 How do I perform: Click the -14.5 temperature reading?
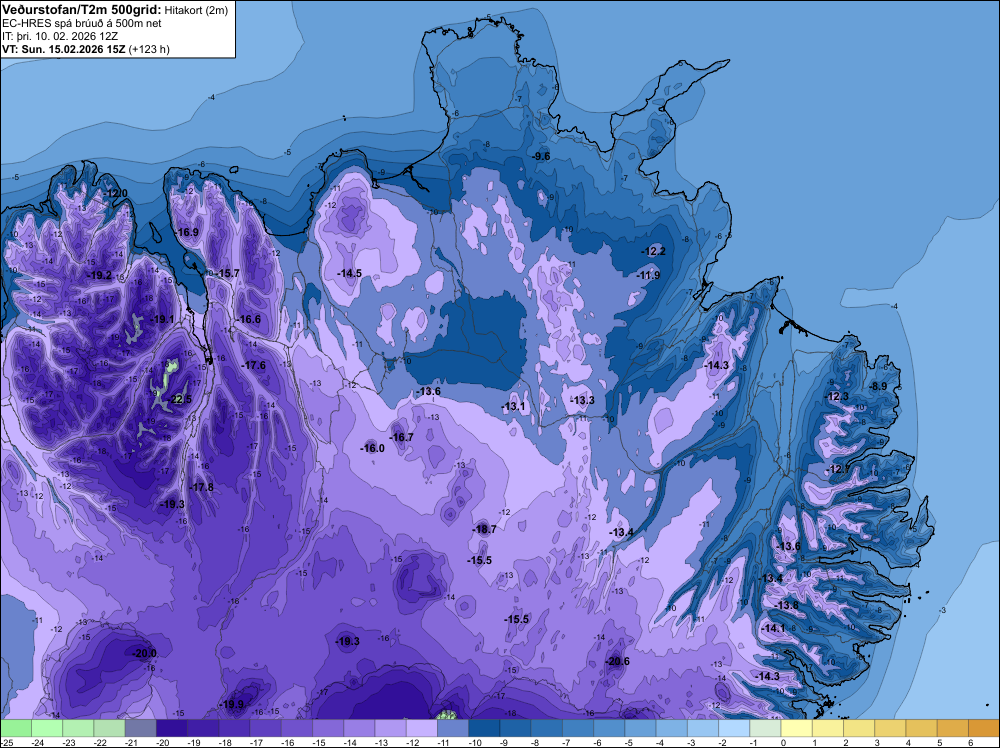click(x=349, y=273)
